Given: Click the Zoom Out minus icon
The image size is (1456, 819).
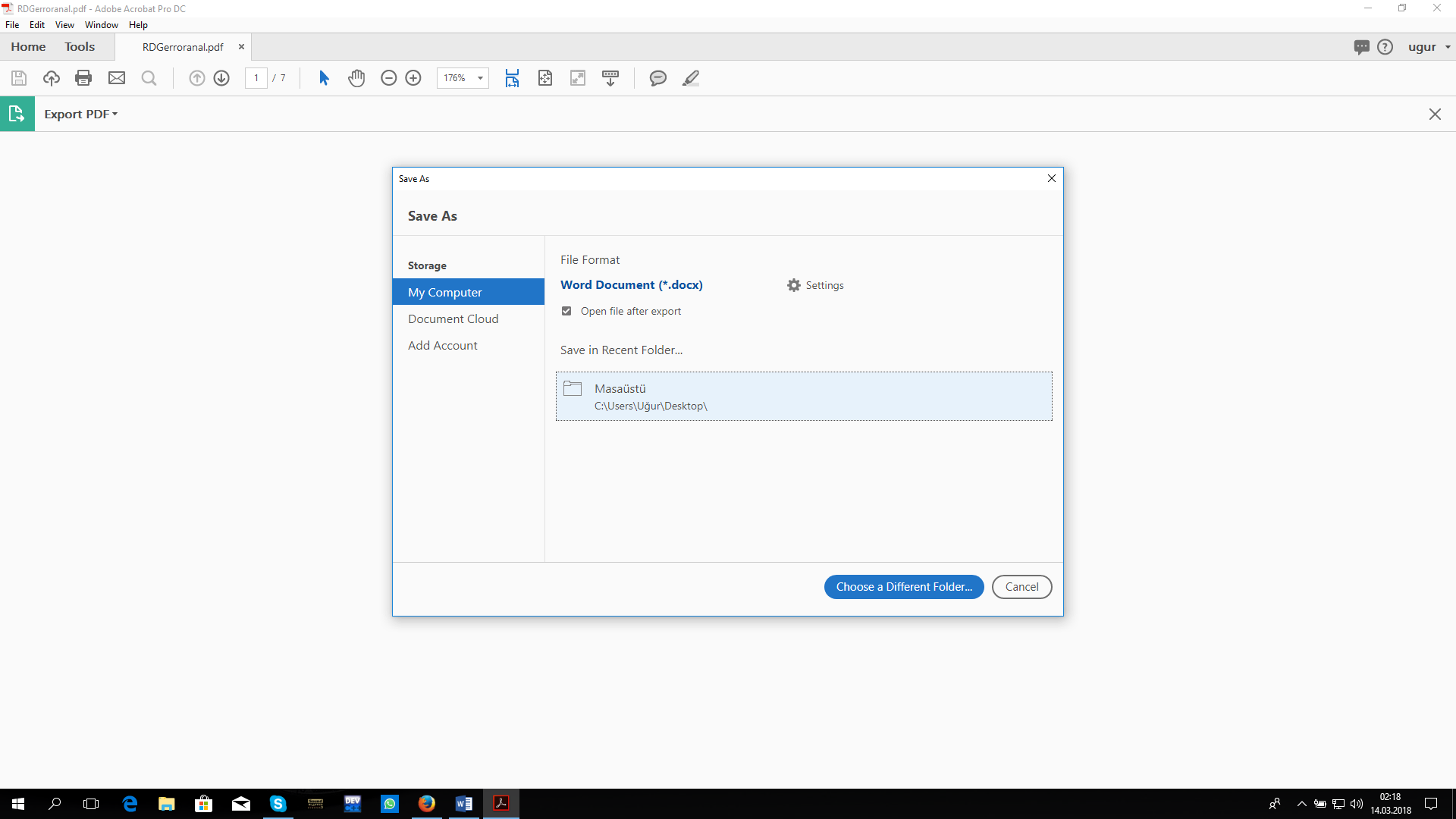Looking at the screenshot, I should pos(388,78).
